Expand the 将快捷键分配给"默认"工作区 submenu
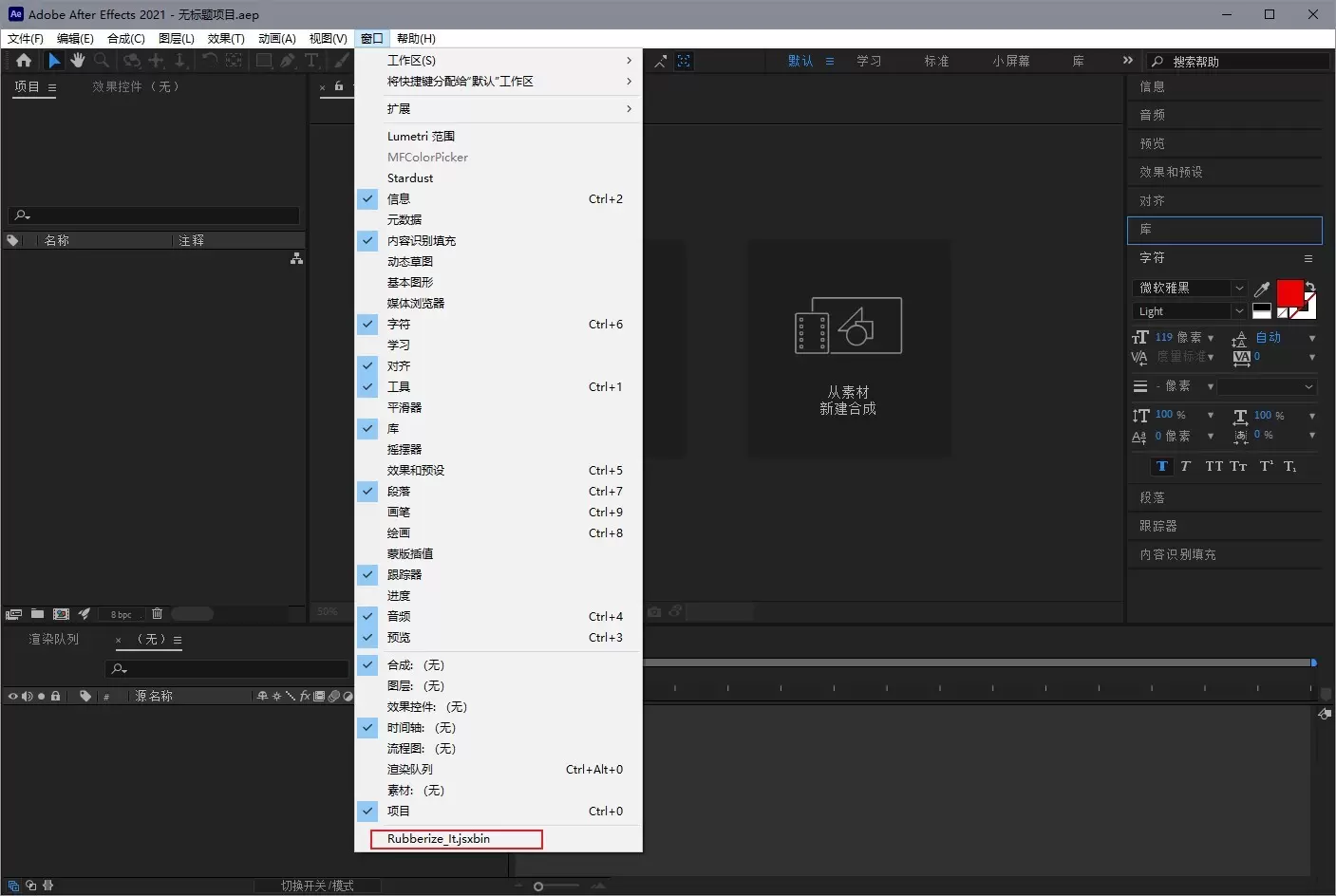 (499, 82)
